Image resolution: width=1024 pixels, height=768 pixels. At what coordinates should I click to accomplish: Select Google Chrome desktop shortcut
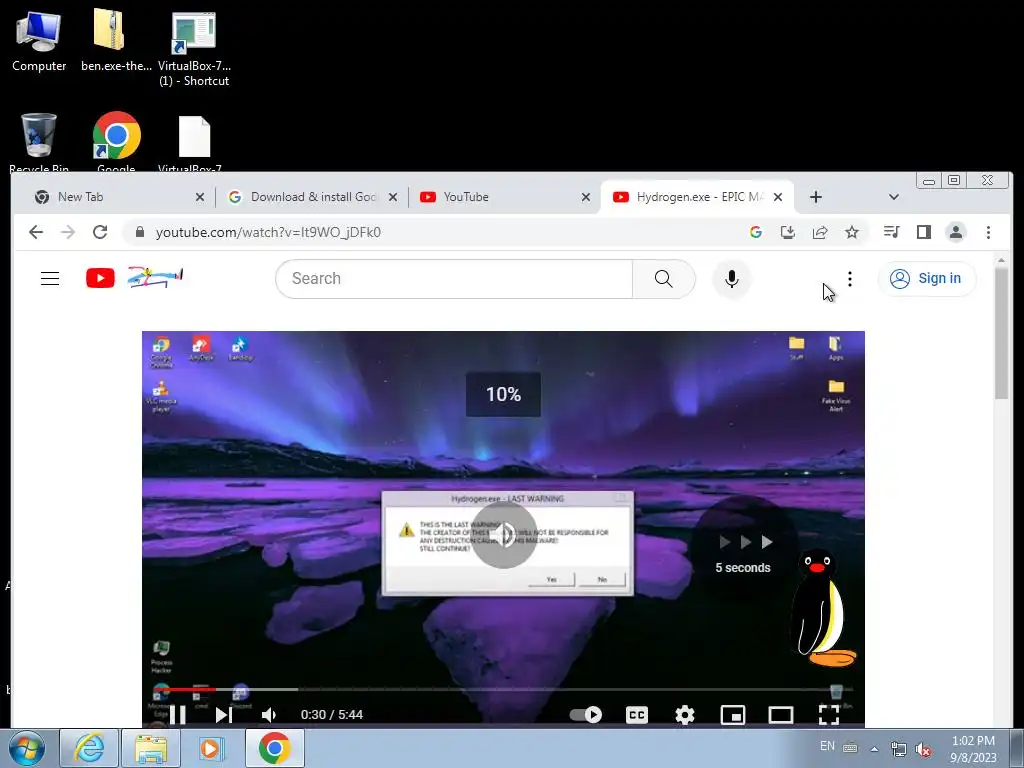pos(116,142)
